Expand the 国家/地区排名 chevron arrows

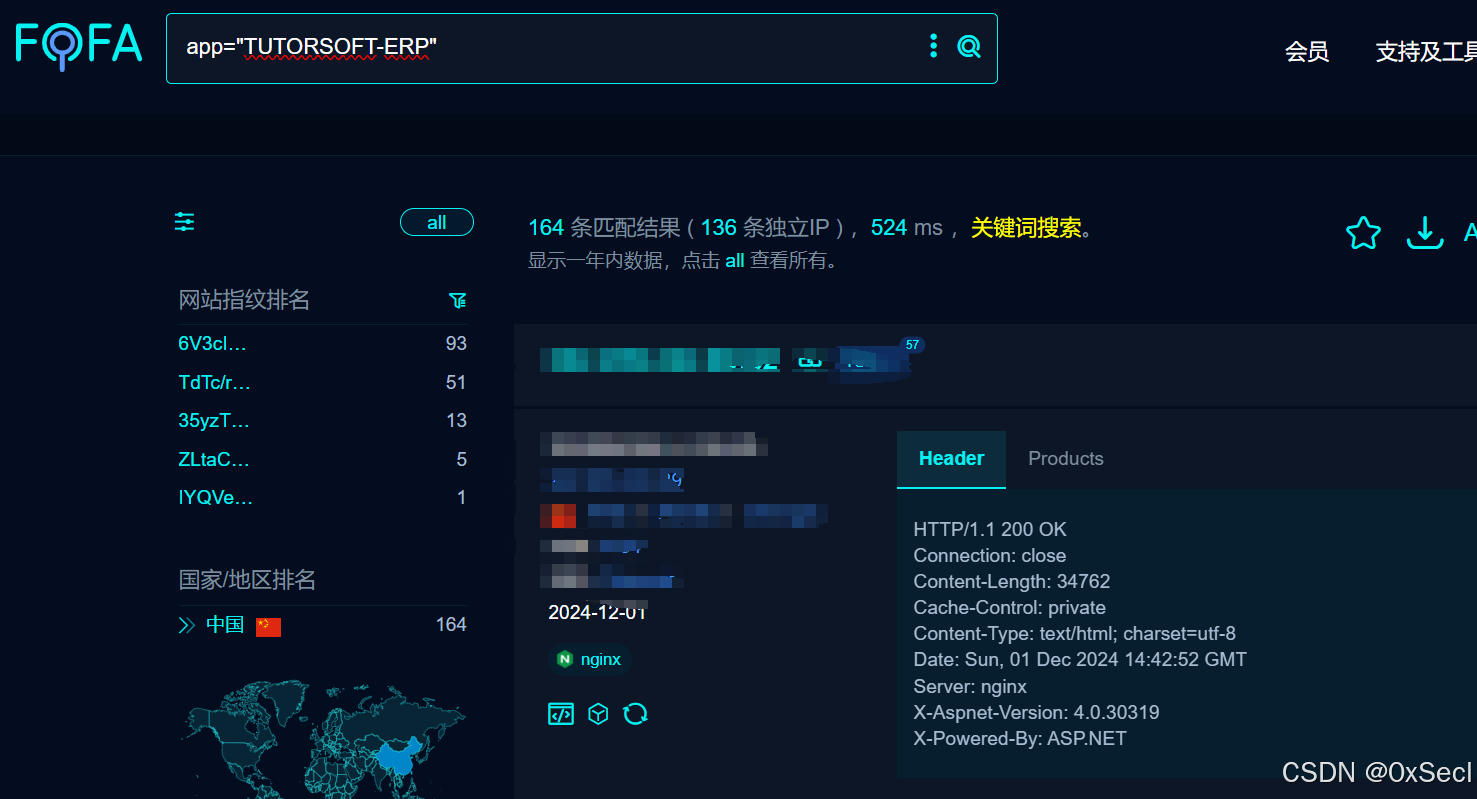[x=186, y=624]
